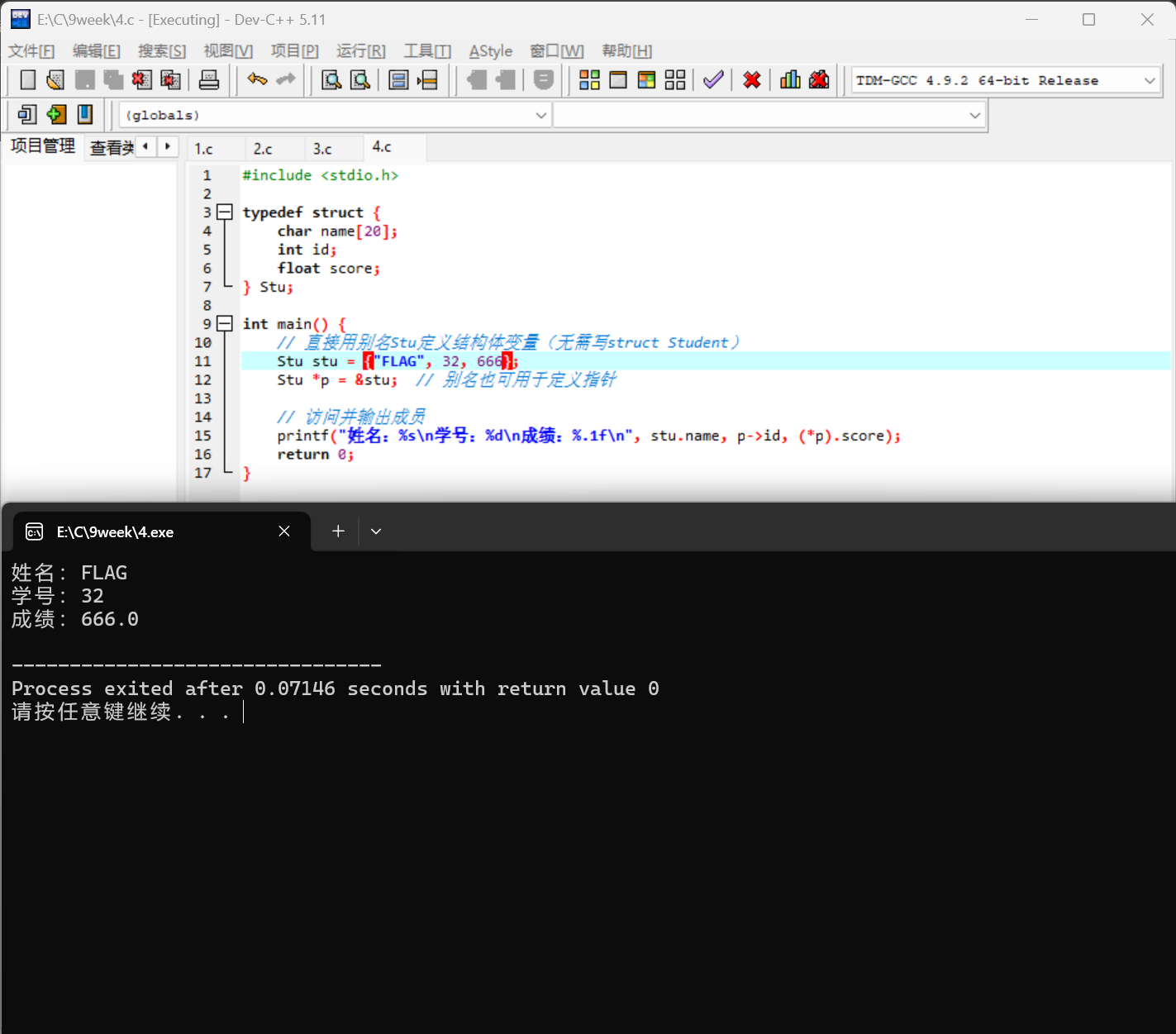
Task: Click the Close All files toolbar icon
Action: click(170, 80)
